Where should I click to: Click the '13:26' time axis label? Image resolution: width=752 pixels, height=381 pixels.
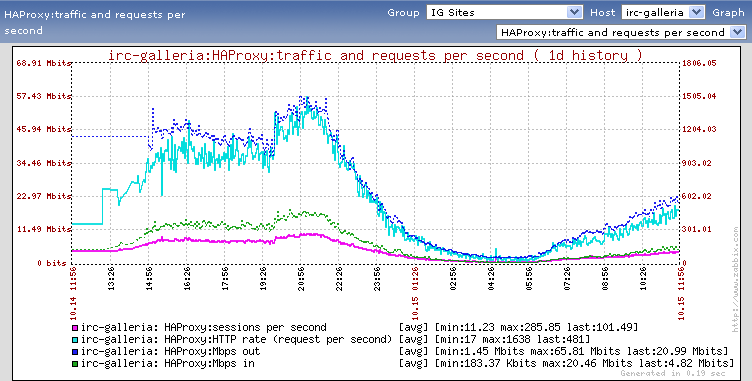pyautogui.click(x=111, y=279)
